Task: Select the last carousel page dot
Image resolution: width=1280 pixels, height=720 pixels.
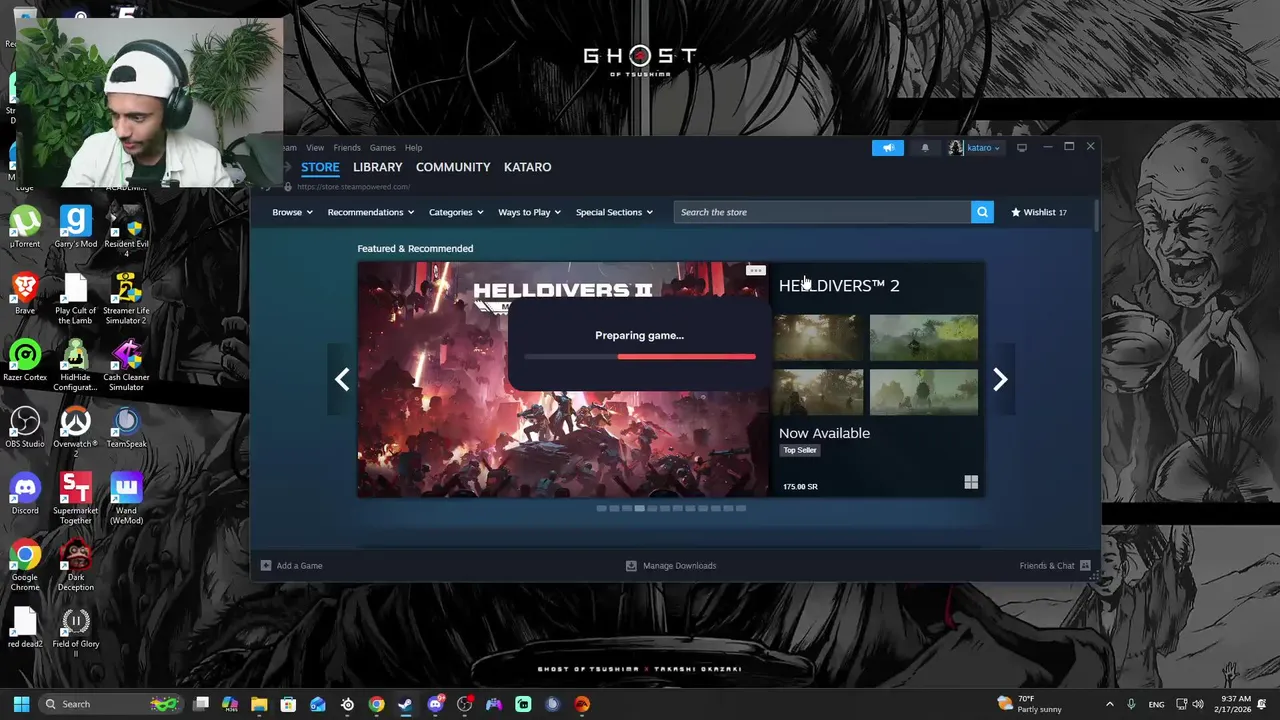Action: pyautogui.click(x=741, y=508)
